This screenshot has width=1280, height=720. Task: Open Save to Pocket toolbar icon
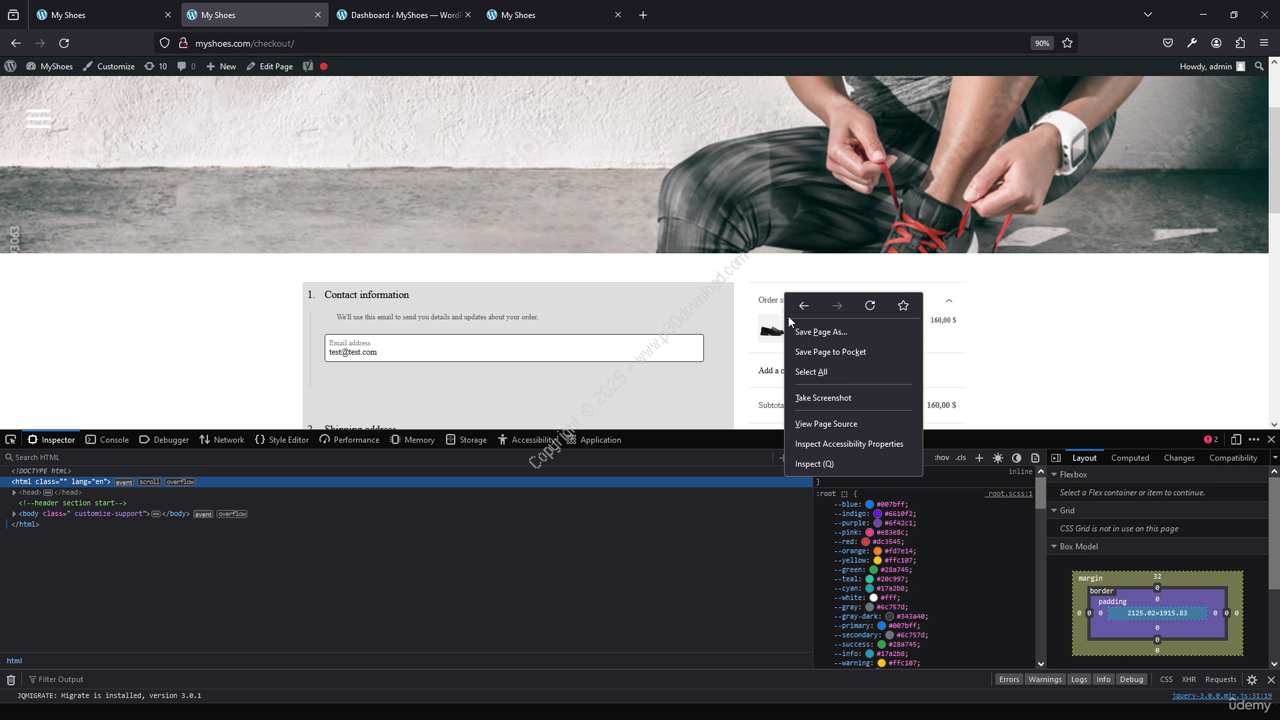pos(1168,43)
